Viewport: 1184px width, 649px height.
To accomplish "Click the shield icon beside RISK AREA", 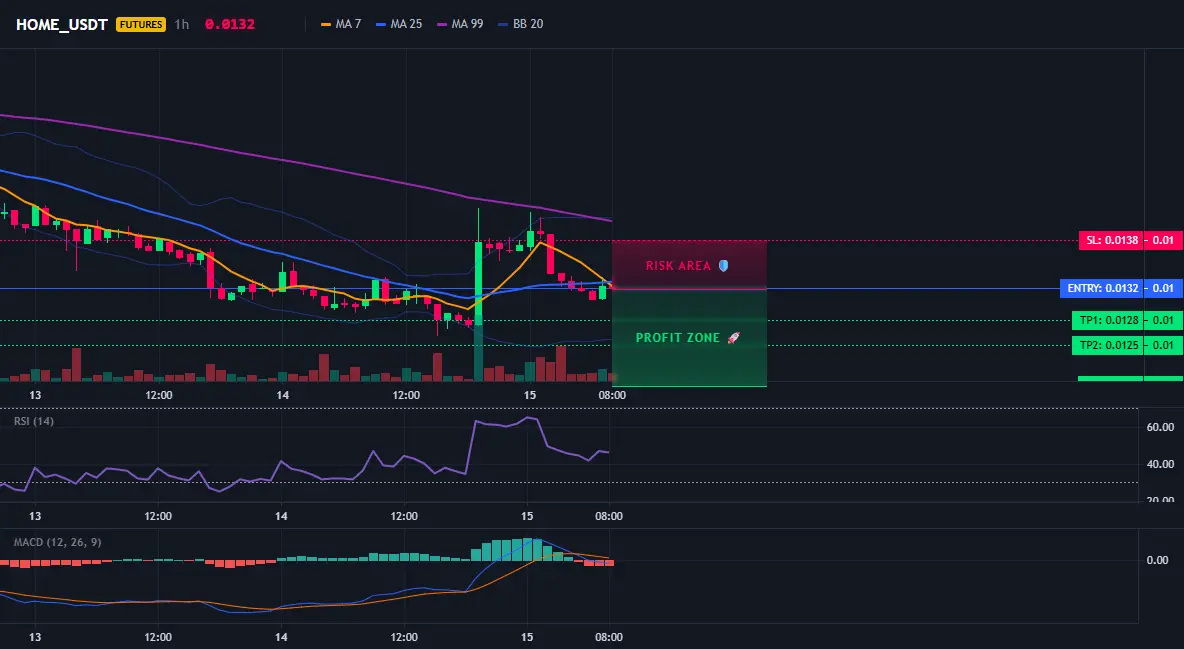I will pyautogui.click(x=723, y=266).
